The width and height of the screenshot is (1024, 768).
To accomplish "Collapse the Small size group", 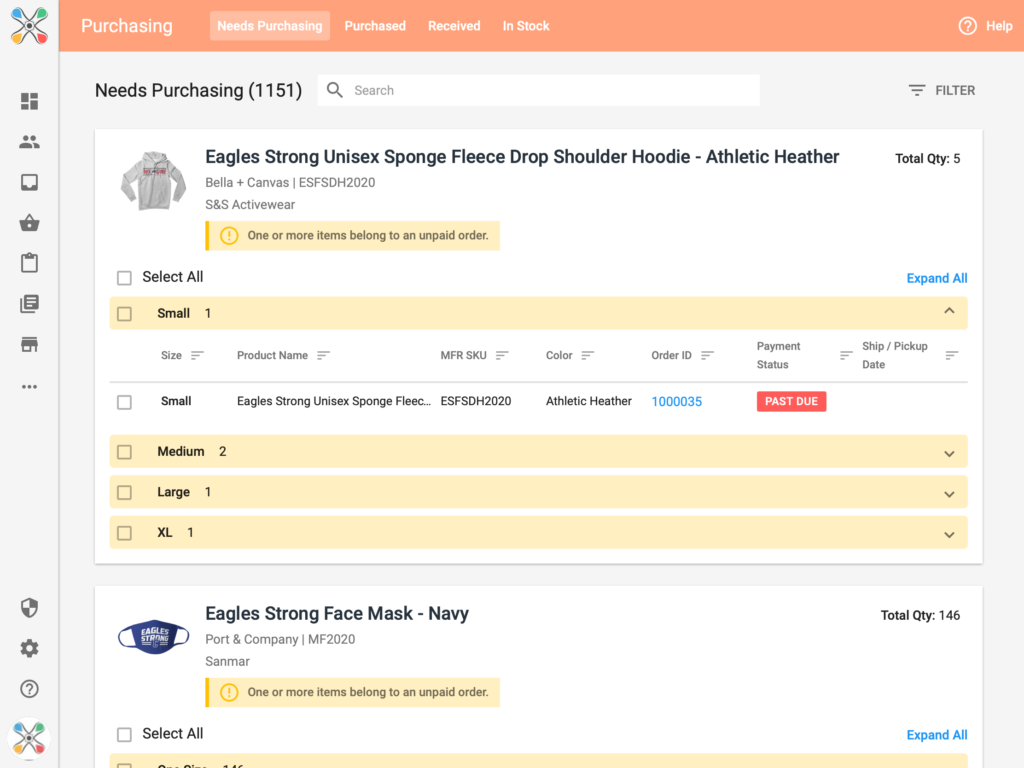I will (950, 311).
